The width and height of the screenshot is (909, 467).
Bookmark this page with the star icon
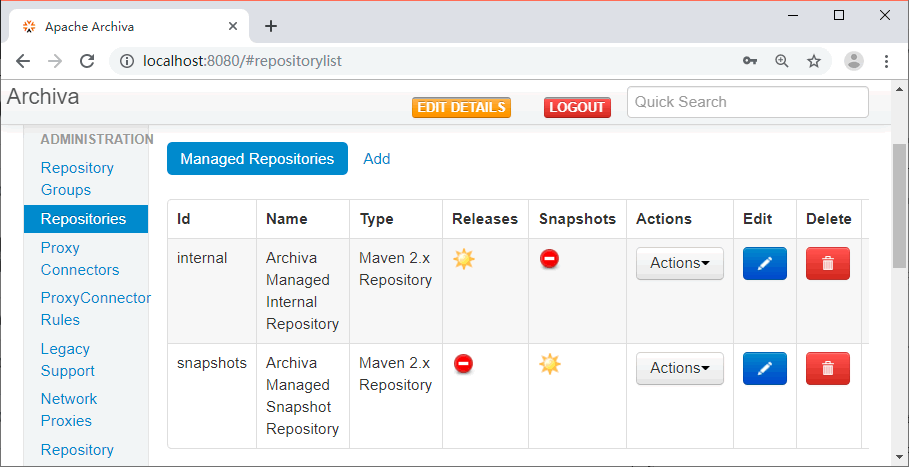tap(814, 61)
